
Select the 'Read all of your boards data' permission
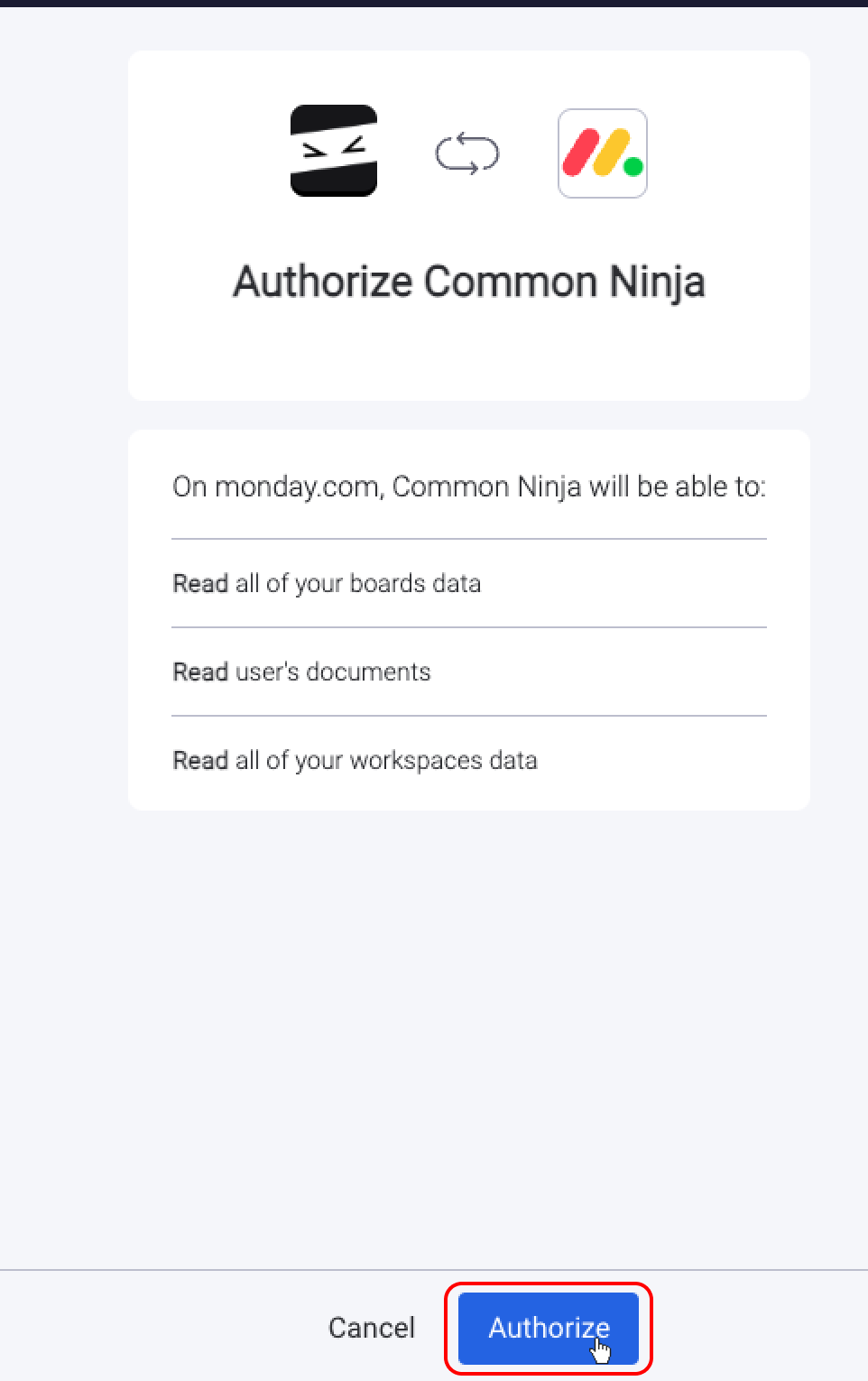[327, 583]
